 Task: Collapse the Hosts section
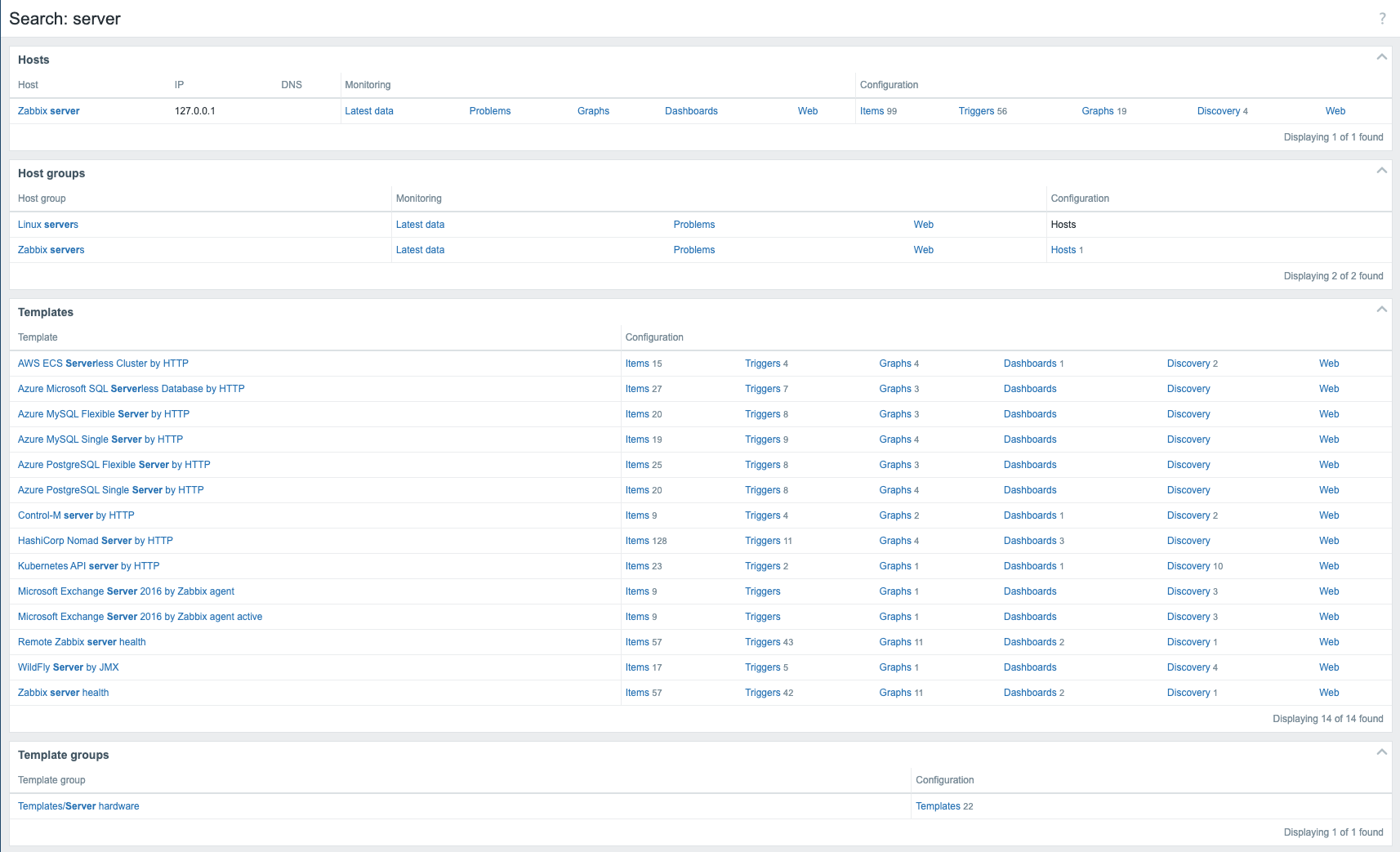[x=1381, y=57]
